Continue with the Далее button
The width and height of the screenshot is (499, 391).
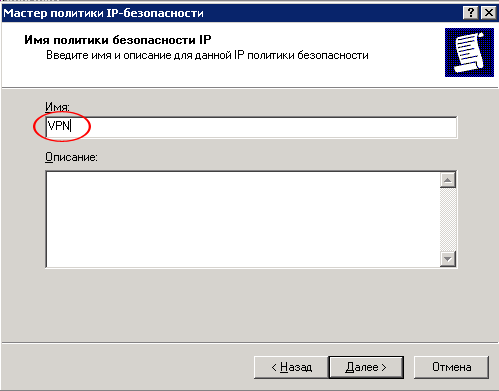[x=366, y=367]
